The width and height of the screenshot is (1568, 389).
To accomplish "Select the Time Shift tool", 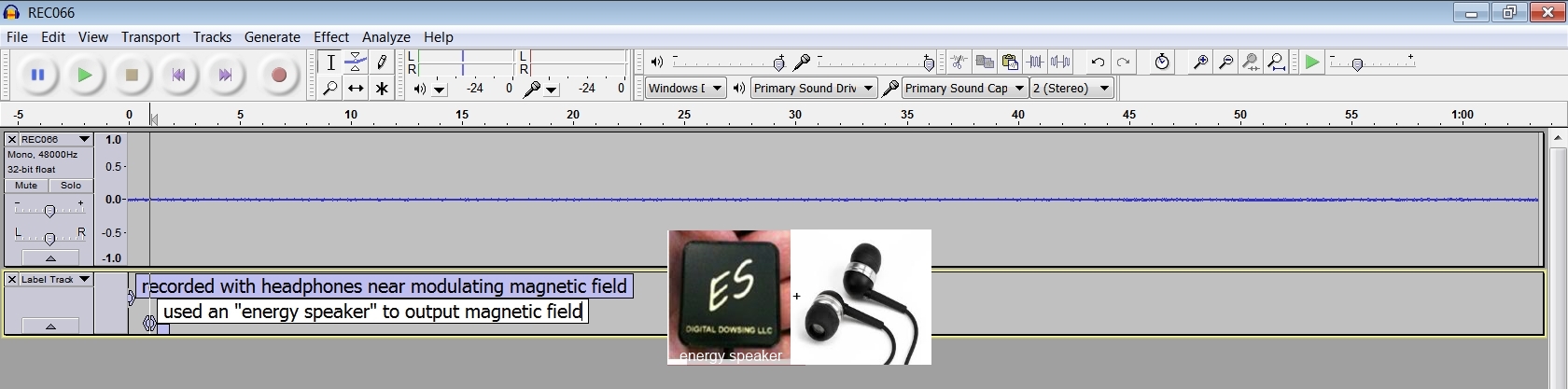I will 356,89.
